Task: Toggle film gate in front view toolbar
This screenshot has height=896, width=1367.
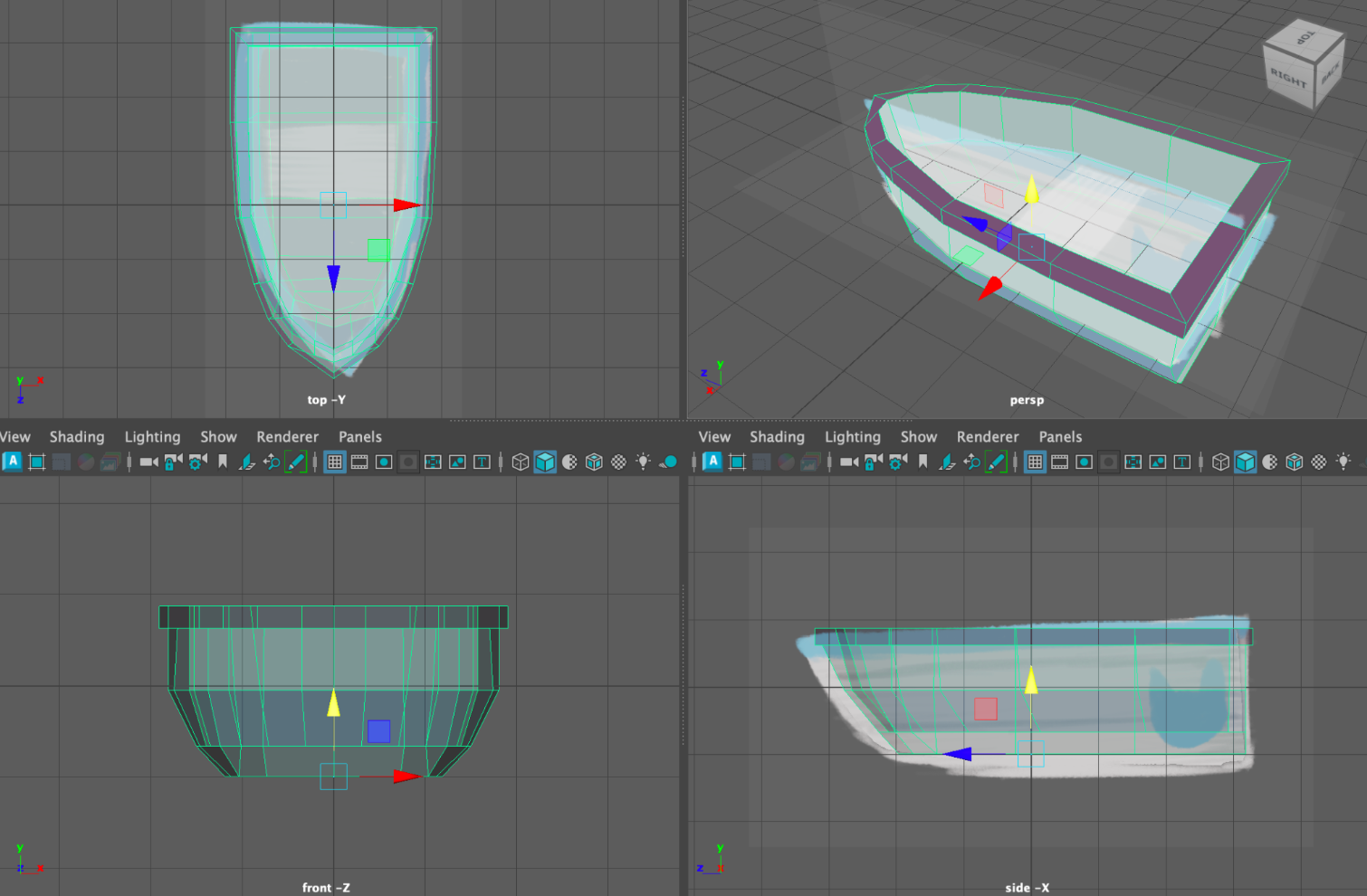Action: coord(359,462)
